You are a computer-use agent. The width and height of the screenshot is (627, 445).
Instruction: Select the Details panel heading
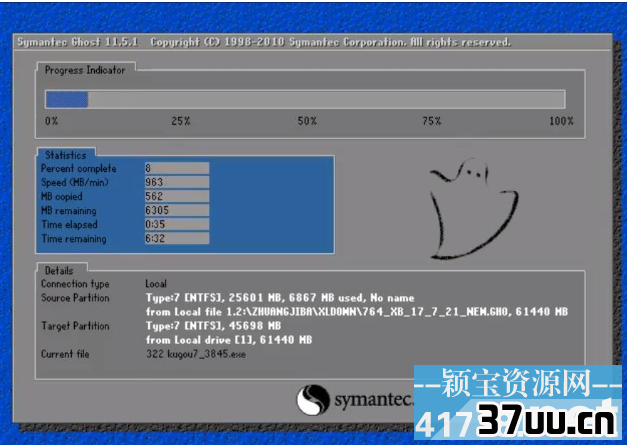(59, 271)
